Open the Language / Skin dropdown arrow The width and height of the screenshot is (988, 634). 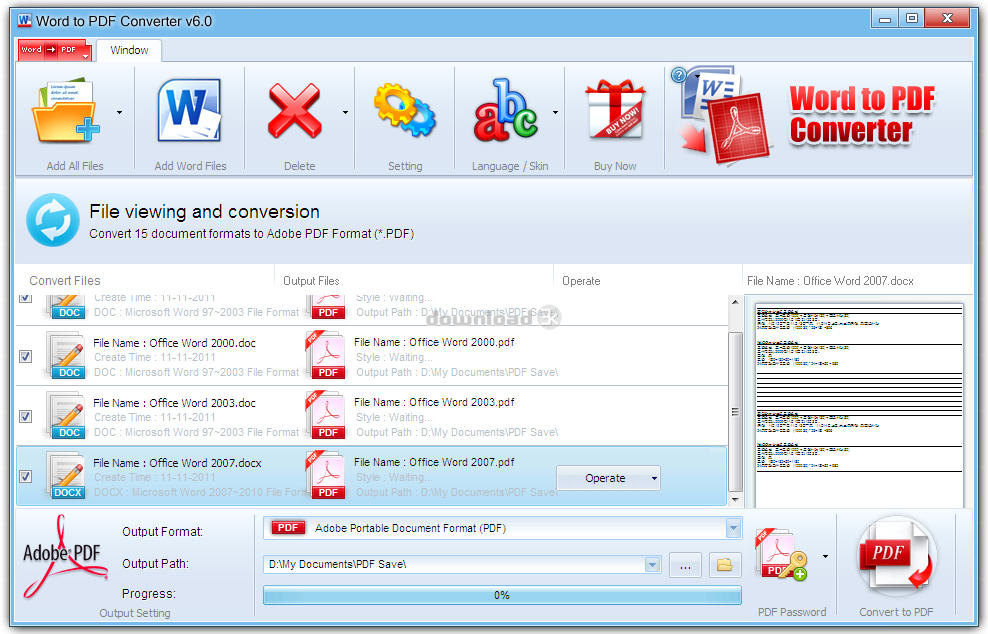coord(555,113)
